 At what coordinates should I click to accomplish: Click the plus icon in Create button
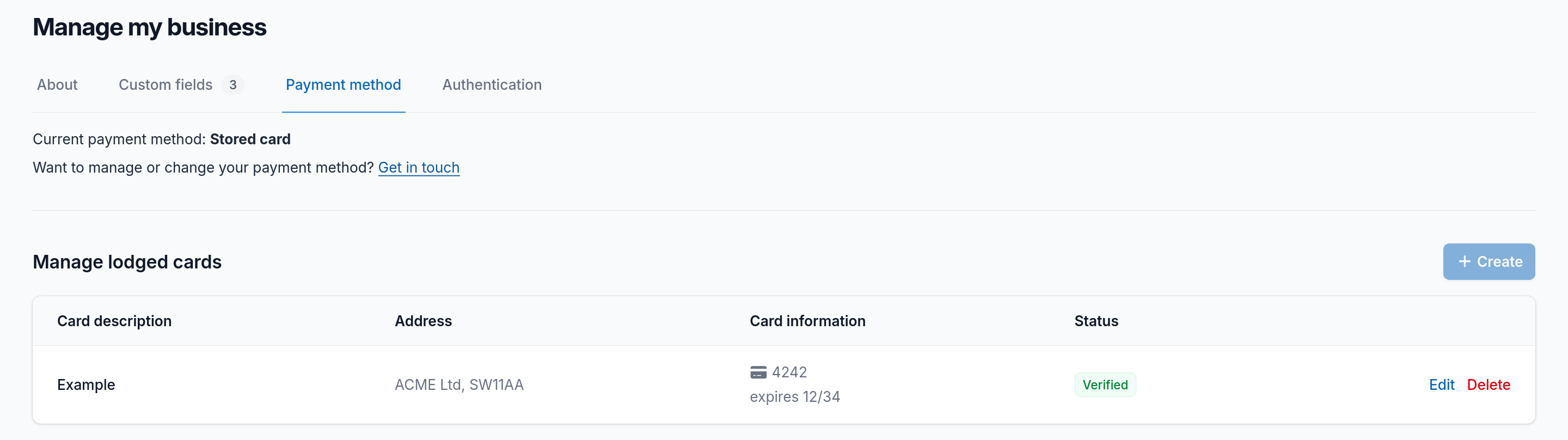[x=1465, y=262]
